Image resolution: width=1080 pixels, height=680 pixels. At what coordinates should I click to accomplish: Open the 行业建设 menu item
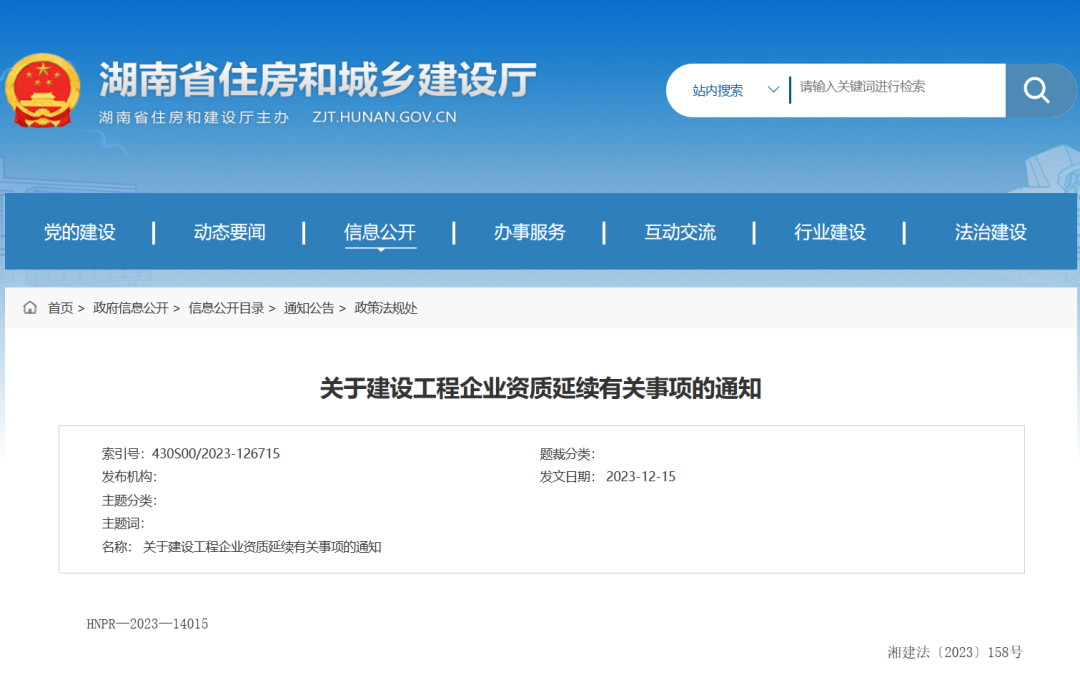[x=829, y=232]
